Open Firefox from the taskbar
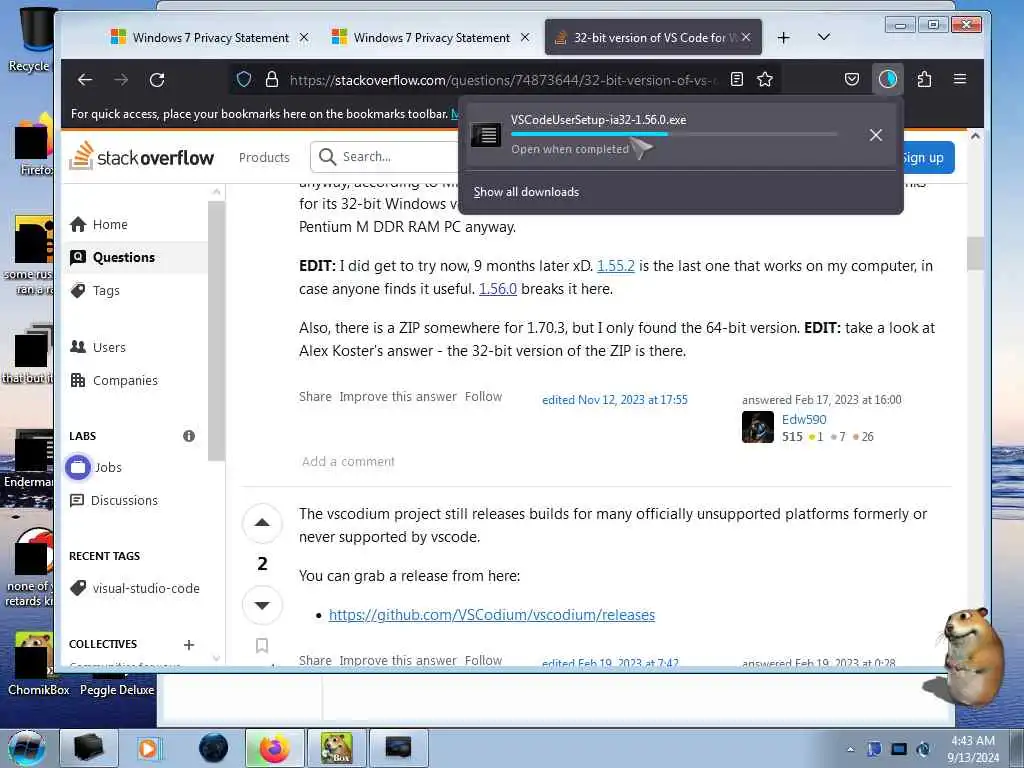The height and width of the screenshot is (768, 1024). tap(274, 748)
